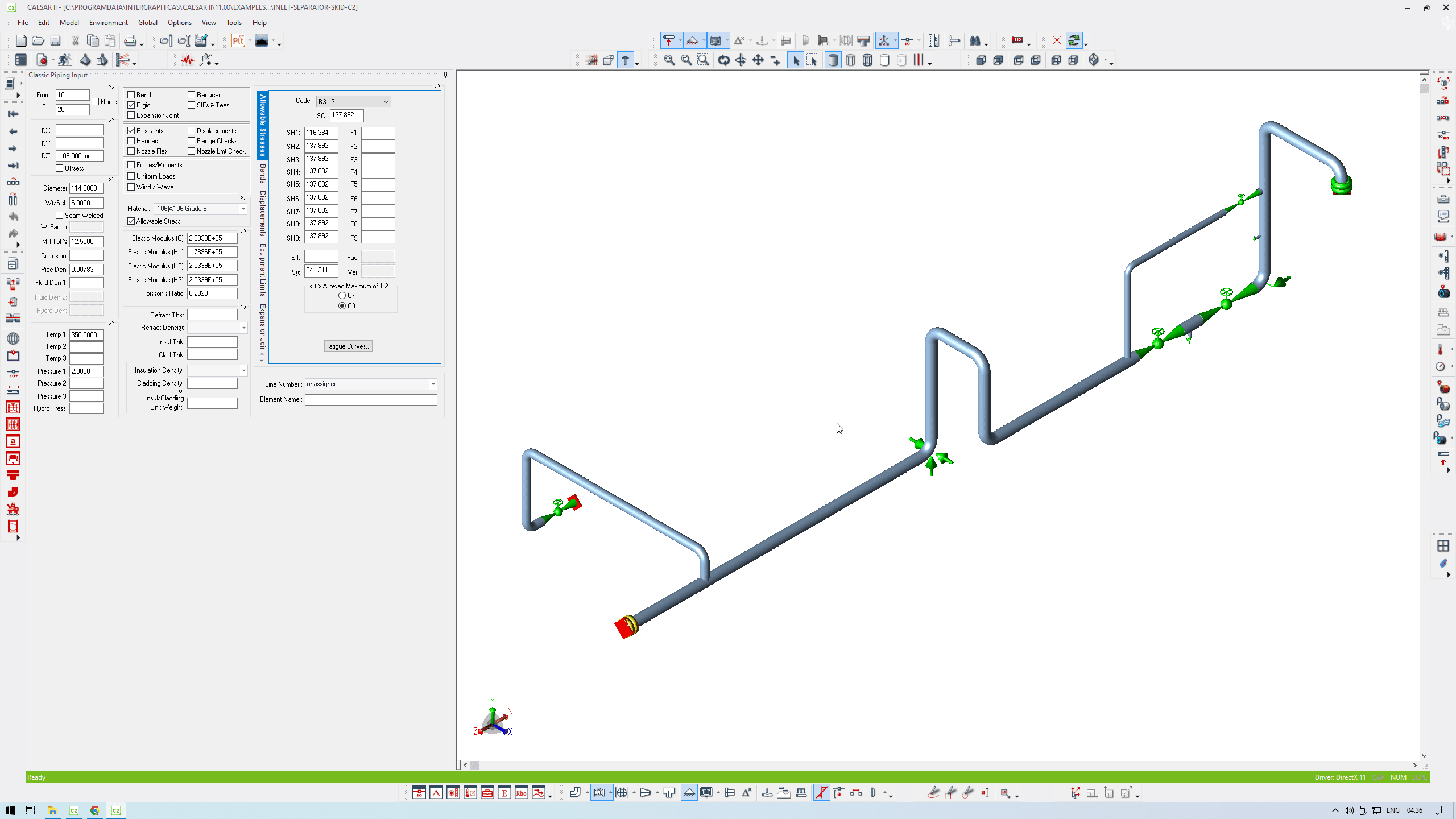Click the red waveform dynamic analysis icon
Viewport: 1456px width, 819px height.
point(188,60)
